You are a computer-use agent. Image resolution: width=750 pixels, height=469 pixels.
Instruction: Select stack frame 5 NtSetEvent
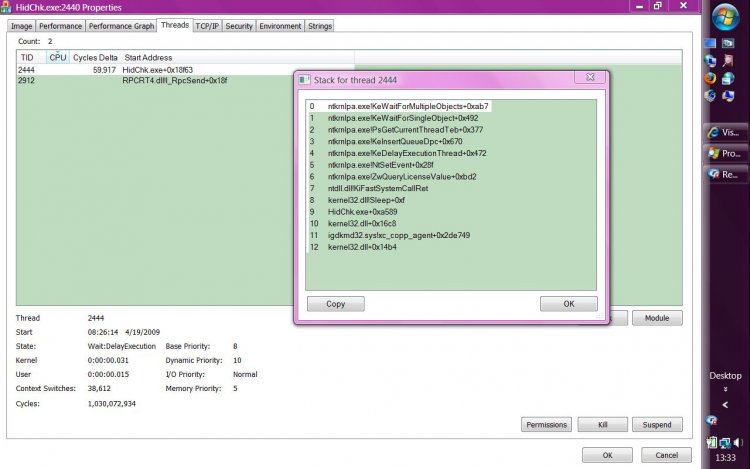tap(380, 165)
